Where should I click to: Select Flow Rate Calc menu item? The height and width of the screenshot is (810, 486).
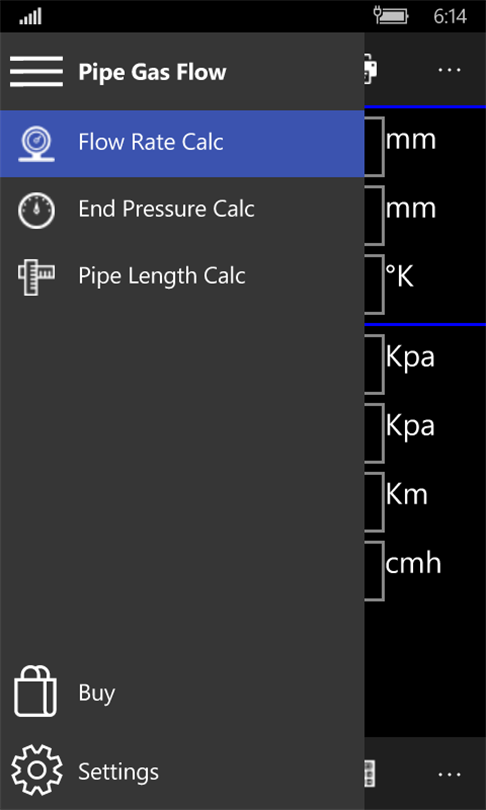[182, 143]
